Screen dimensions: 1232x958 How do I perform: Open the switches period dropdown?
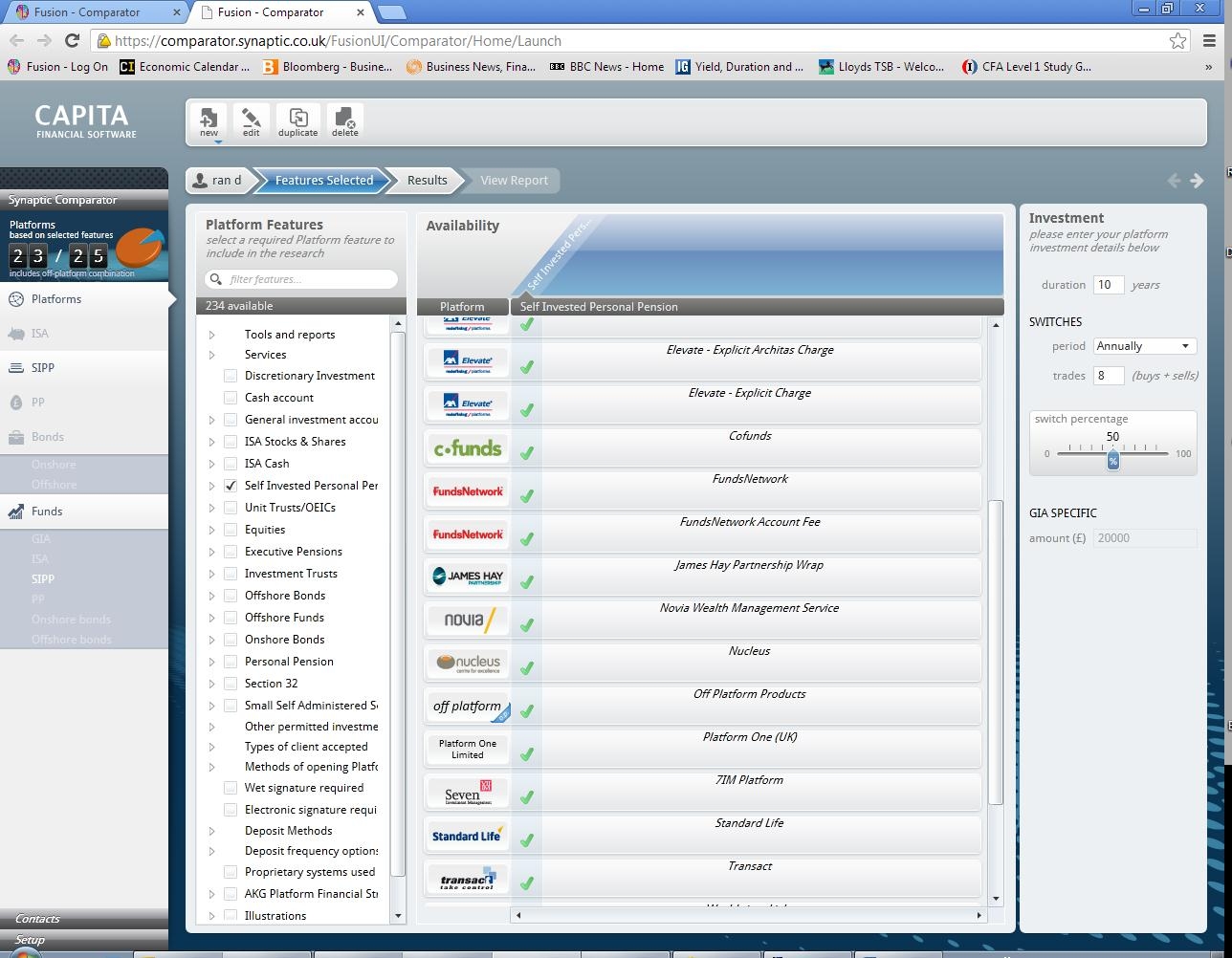pyautogui.click(x=1144, y=346)
